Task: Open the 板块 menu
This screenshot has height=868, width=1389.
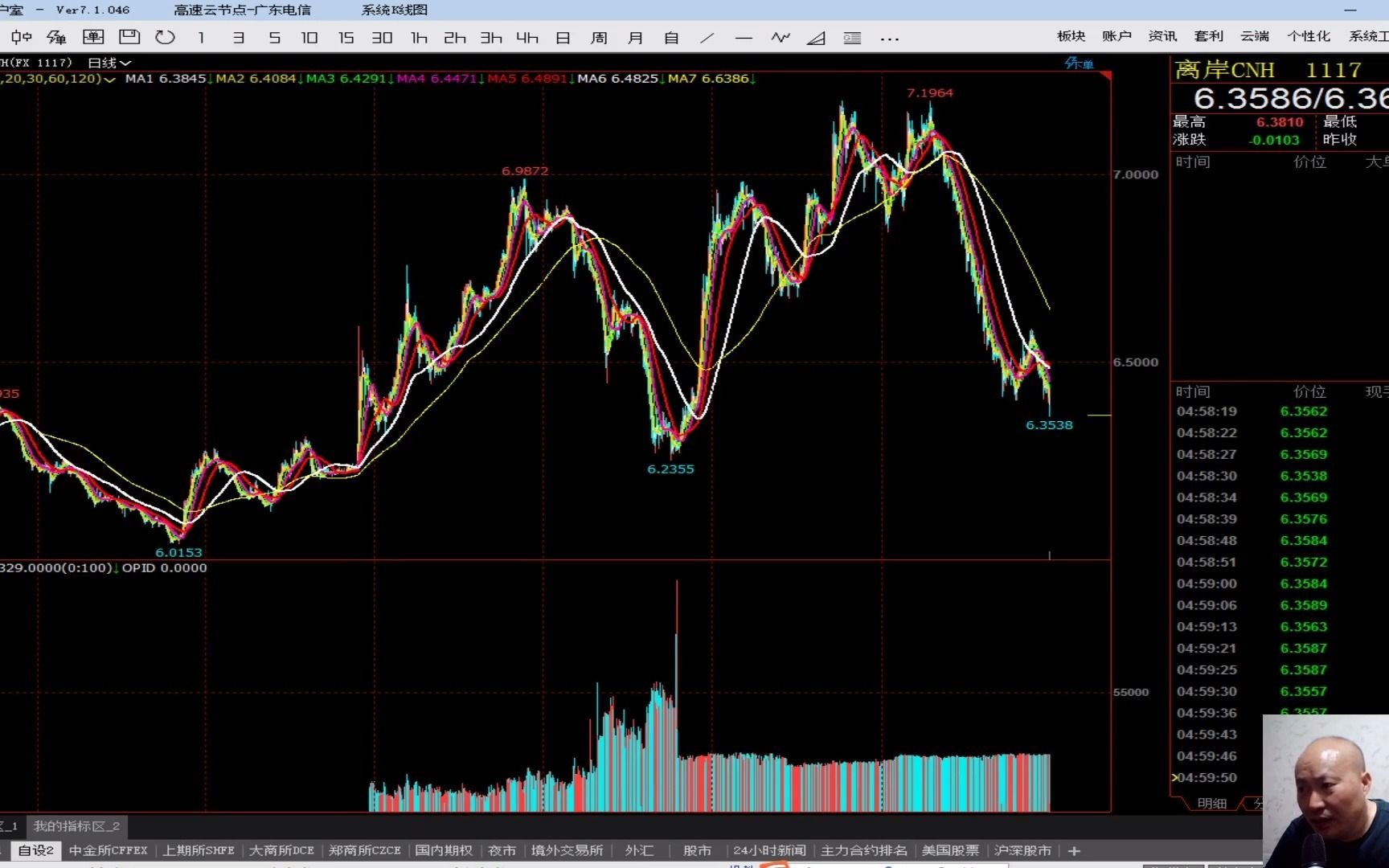Action: (x=1071, y=36)
